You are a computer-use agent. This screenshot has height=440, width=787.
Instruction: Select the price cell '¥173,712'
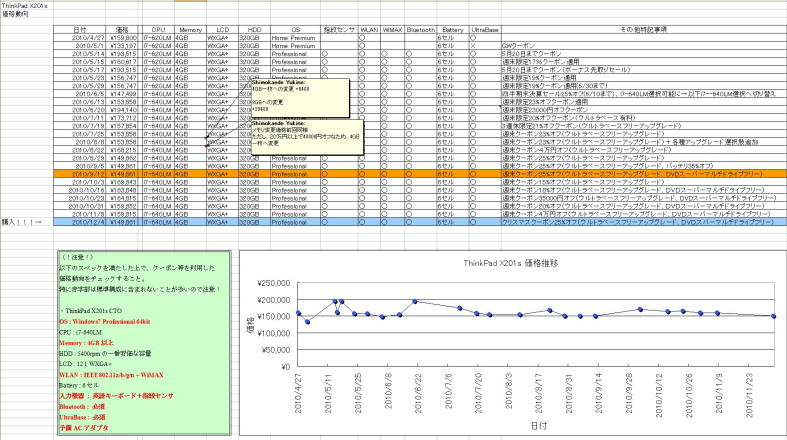(x=122, y=118)
